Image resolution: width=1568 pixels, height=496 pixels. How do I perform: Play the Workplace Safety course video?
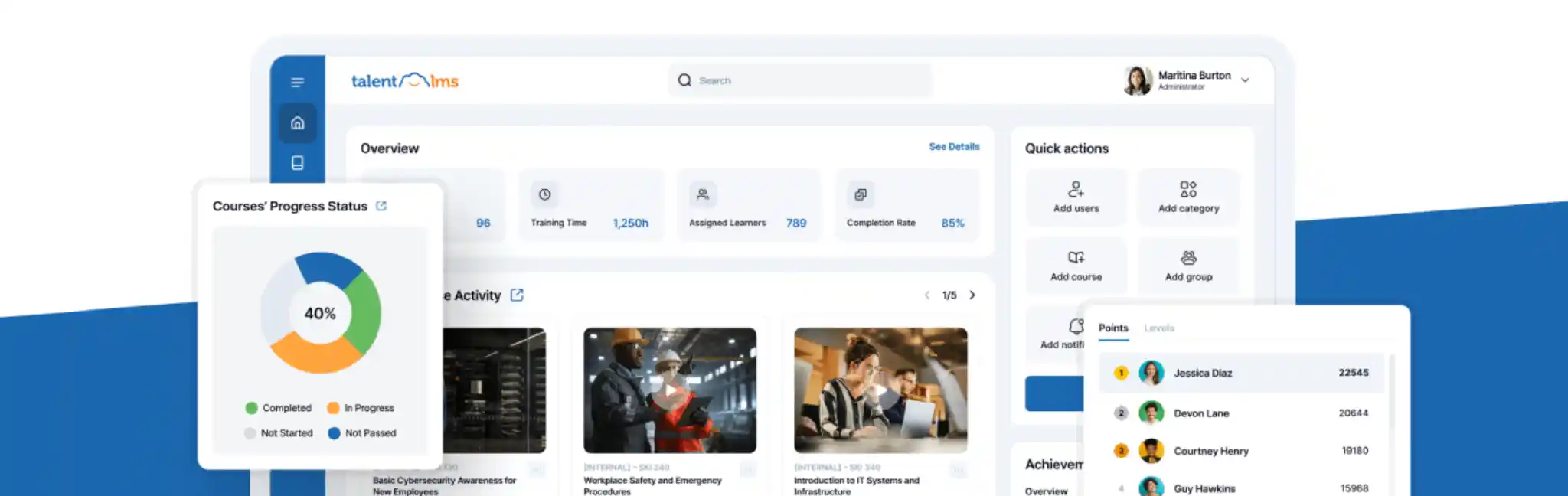coord(670,390)
